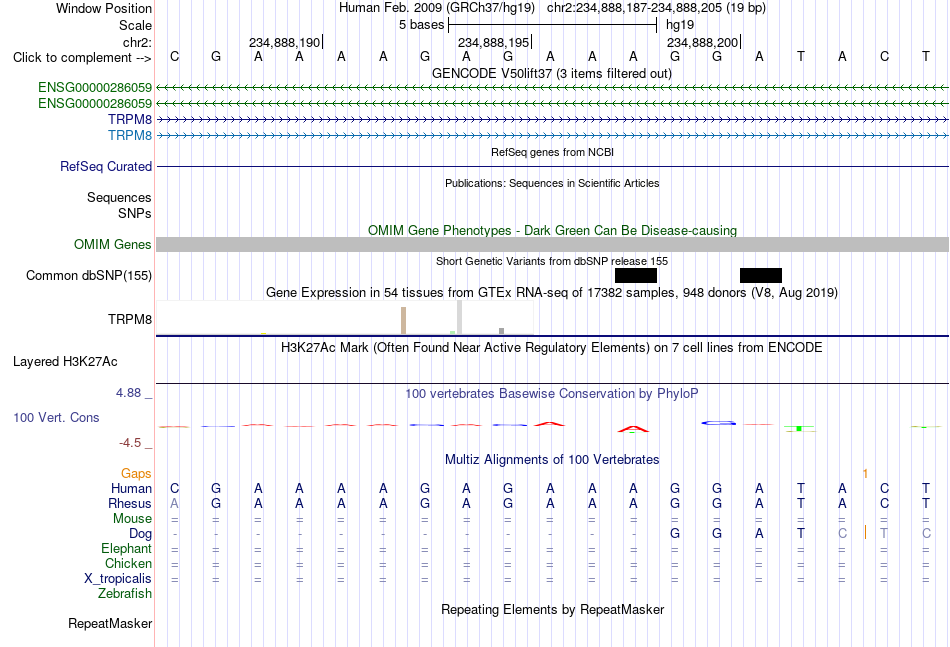Open the 100 Vert. Cons label

pyautogui.click(x=56, y=417)
